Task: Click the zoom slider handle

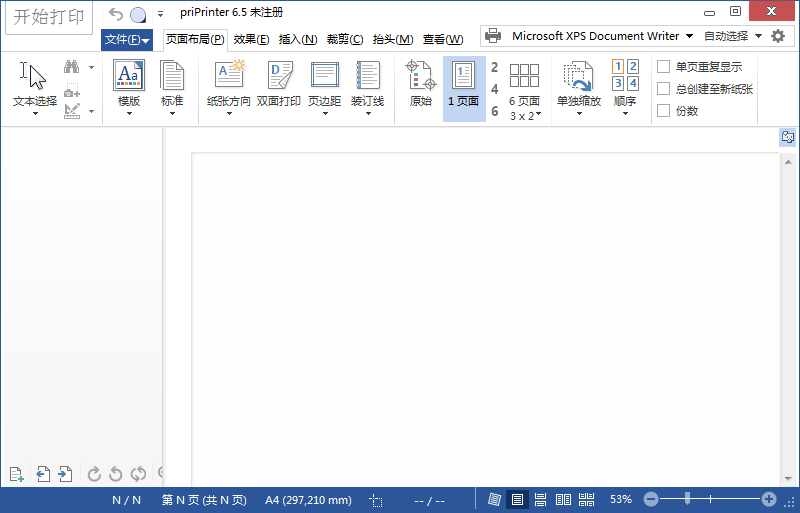Action: coord(687,499)
